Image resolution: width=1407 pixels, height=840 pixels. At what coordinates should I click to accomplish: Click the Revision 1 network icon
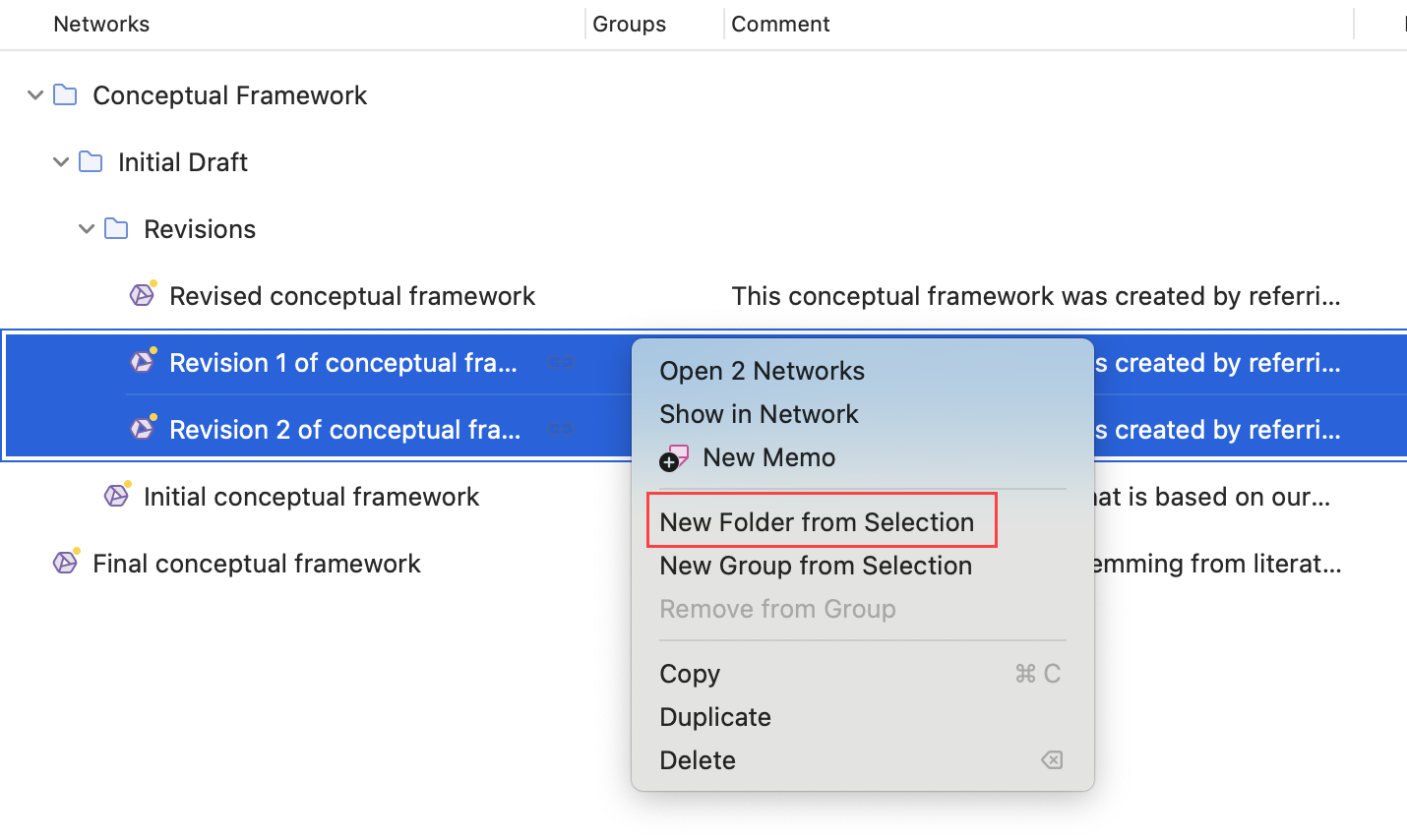(143, 362)
